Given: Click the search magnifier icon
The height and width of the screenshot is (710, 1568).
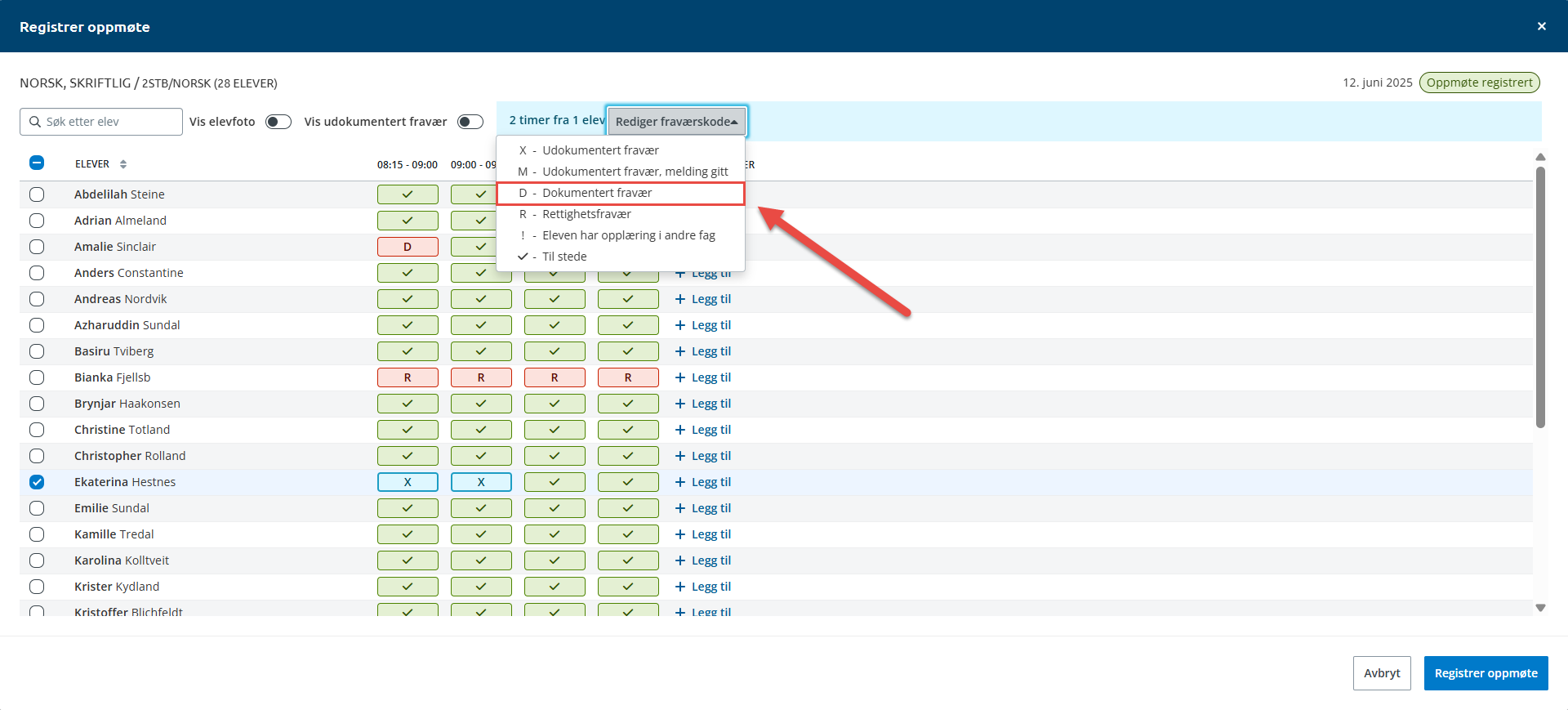Looking at the screenshot, I should (x=35, y=122).
